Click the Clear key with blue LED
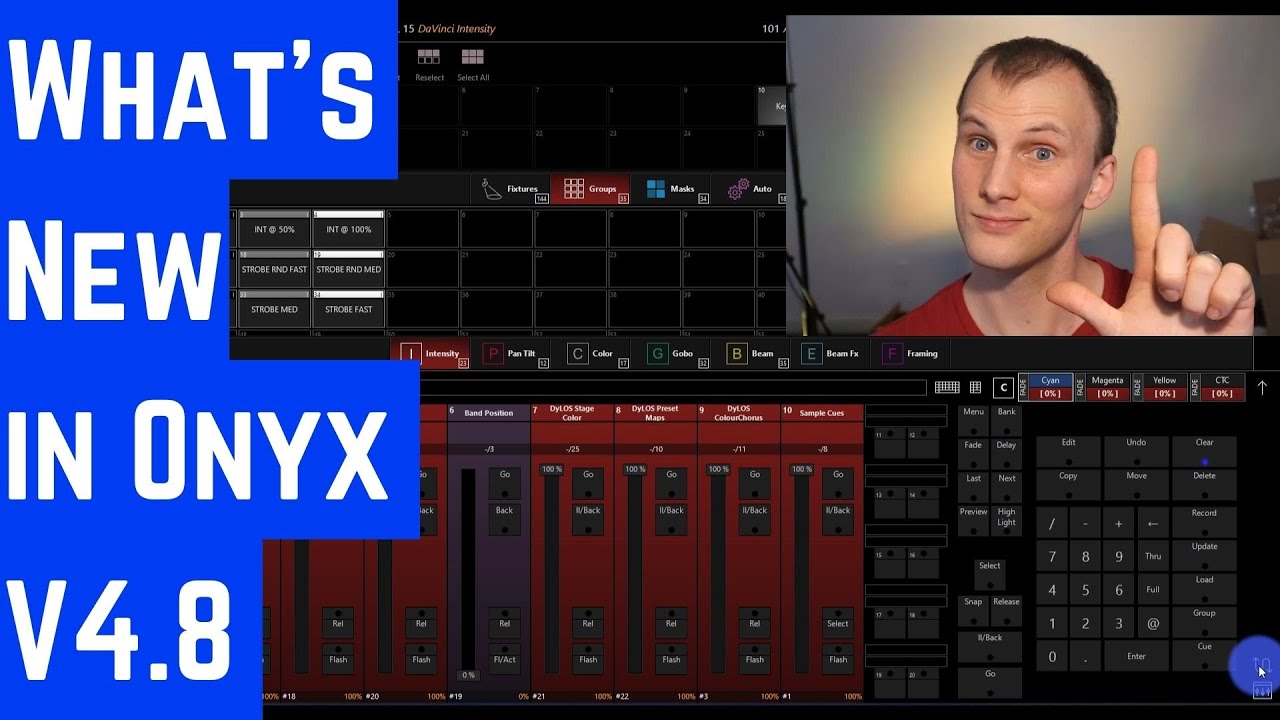The height and width of the screenshot is (720, 1280). pyautogui.click(x=1205, y=451)
